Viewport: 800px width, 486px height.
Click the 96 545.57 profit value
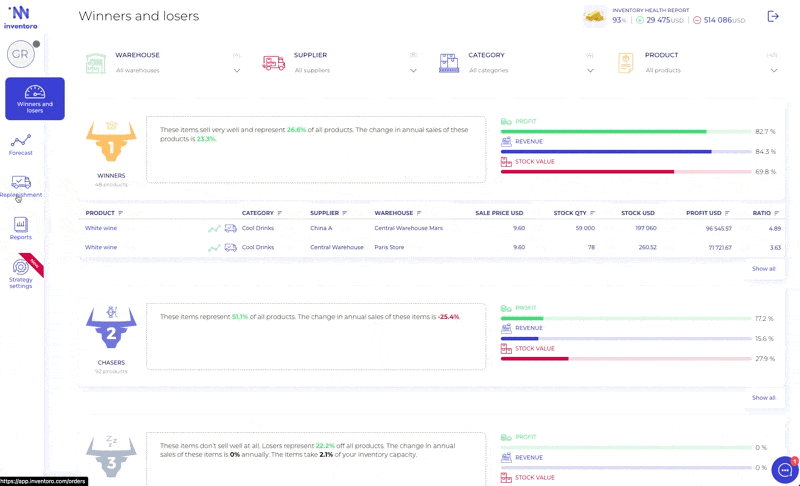point(718,228)
